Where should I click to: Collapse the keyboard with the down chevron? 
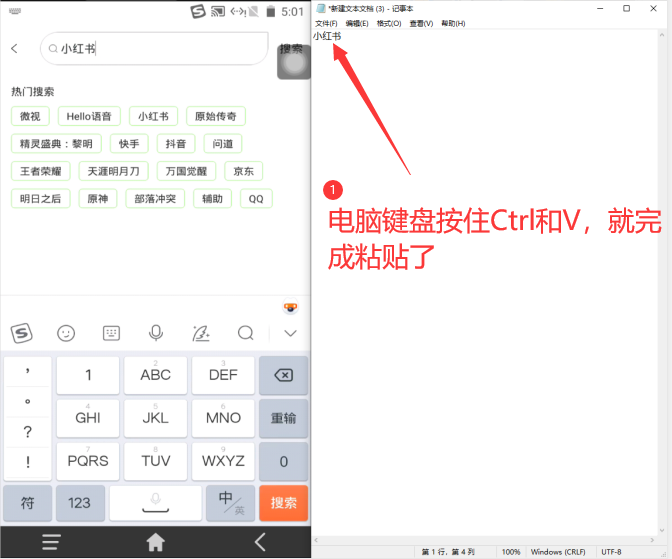click(291, 333)
